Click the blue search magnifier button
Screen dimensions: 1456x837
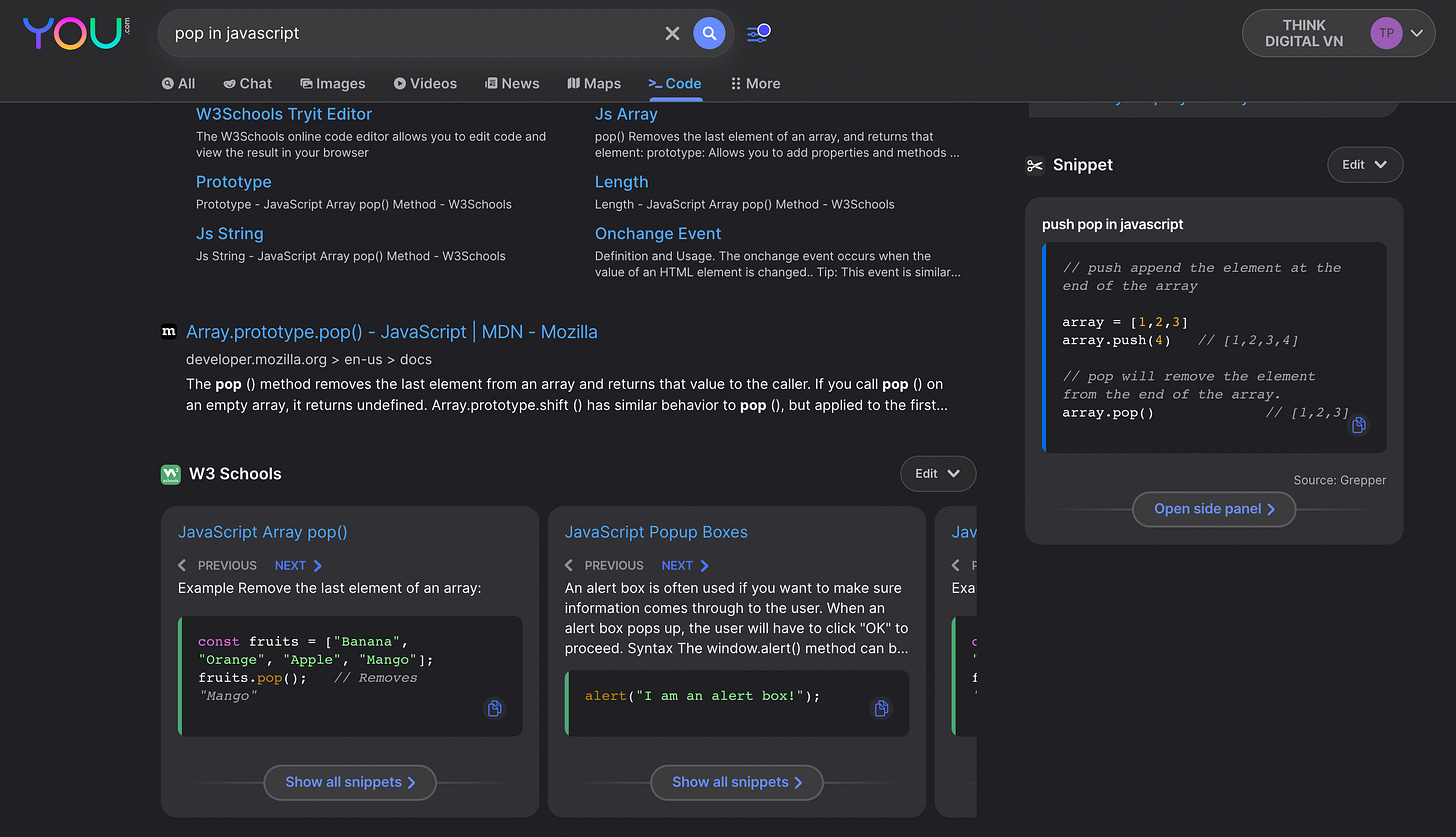pos(709,34)
